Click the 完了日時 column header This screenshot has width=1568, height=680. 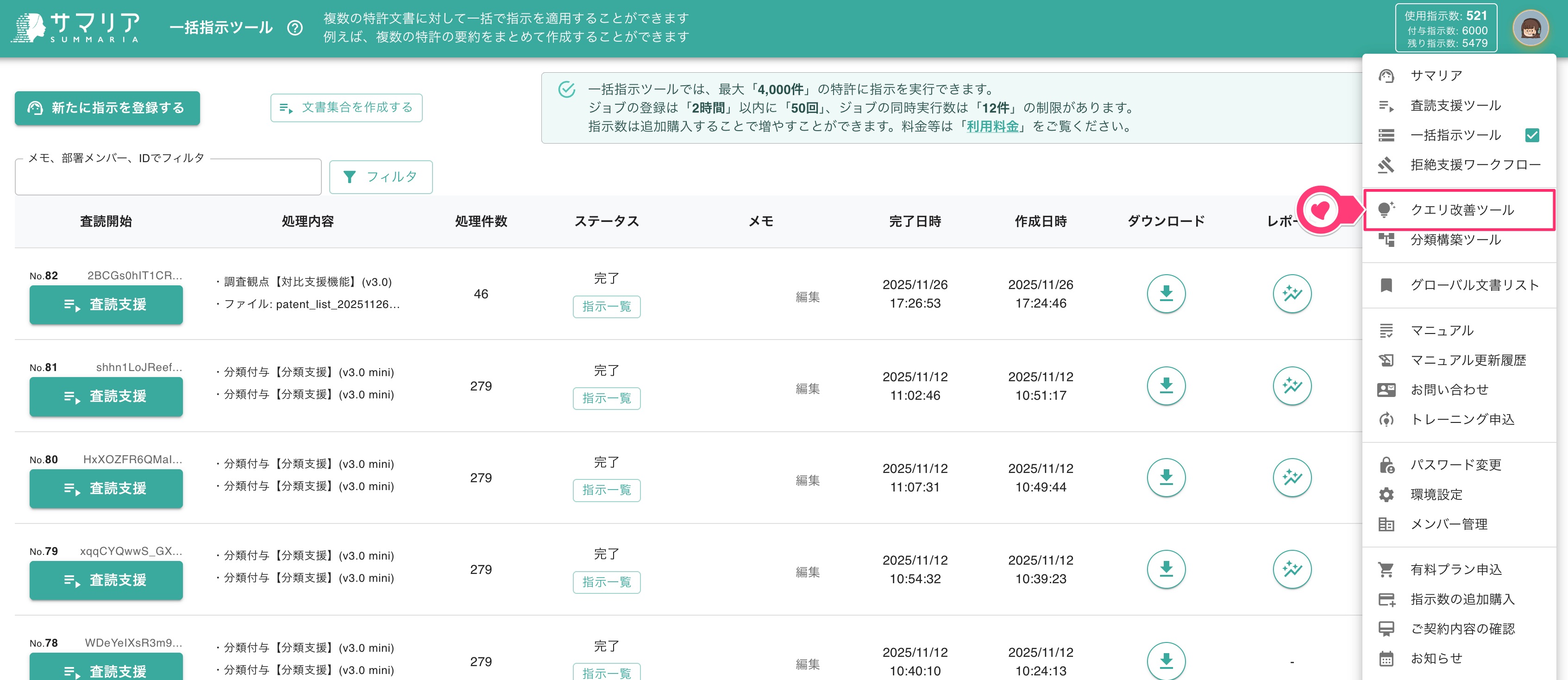[915, 221]
